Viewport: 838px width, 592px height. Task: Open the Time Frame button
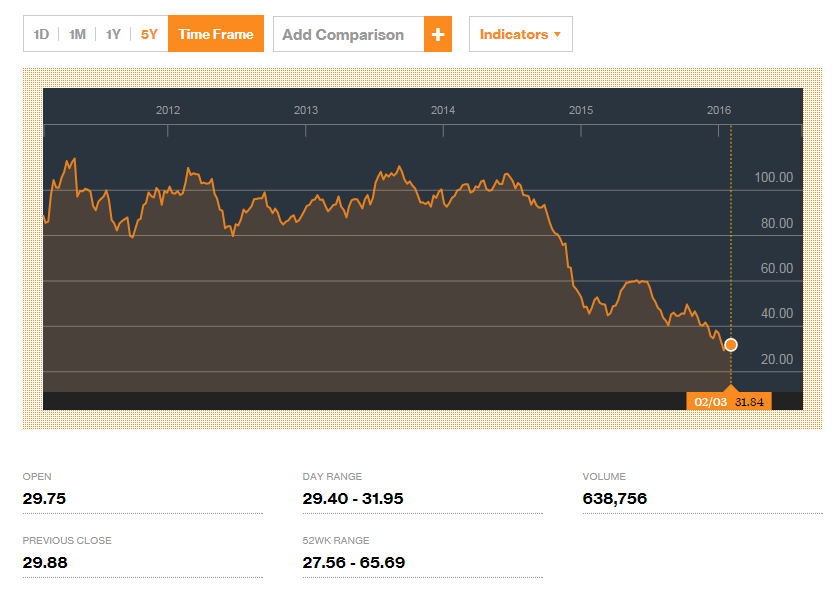tap(216, 34)
